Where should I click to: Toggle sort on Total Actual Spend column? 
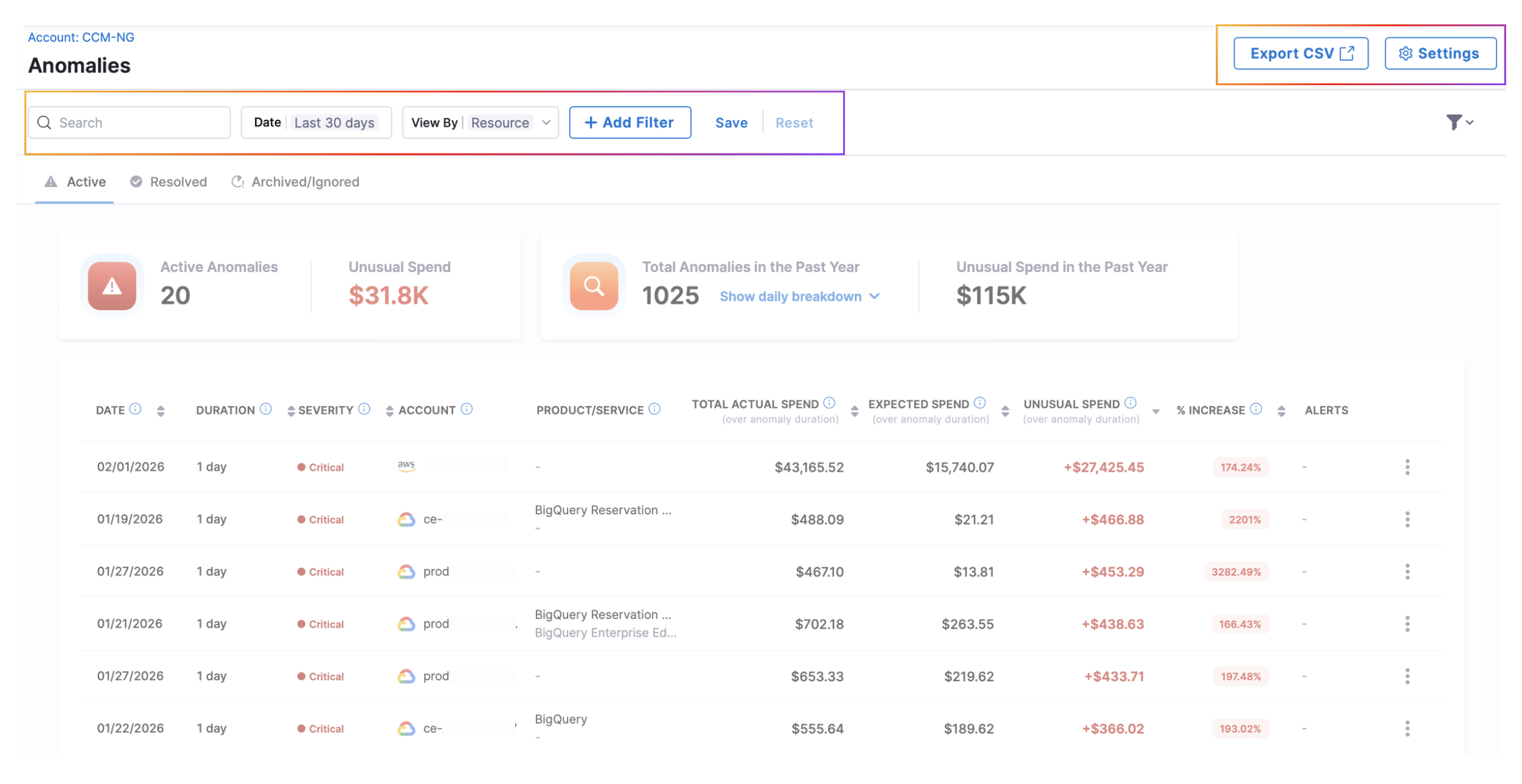point(854,411)
